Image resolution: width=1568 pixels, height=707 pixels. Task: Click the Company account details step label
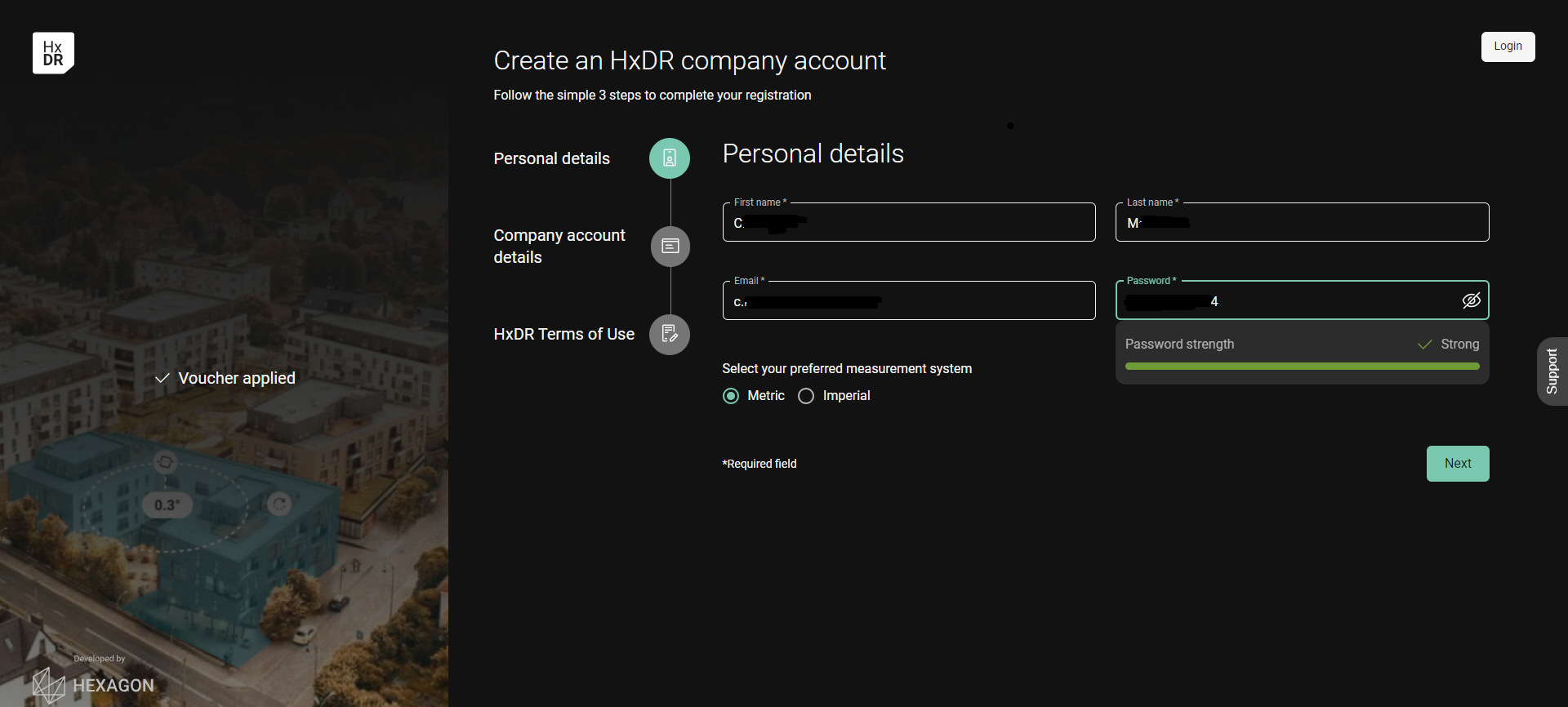[559, 247]
